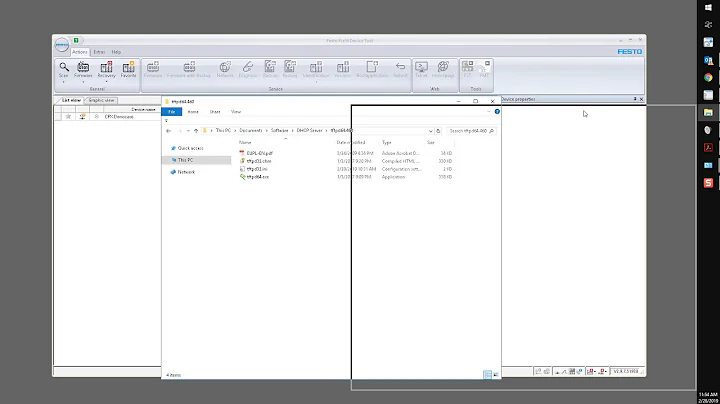
Task: Open the Explorer address bar history dropdown
Action: tap(431, 131)
